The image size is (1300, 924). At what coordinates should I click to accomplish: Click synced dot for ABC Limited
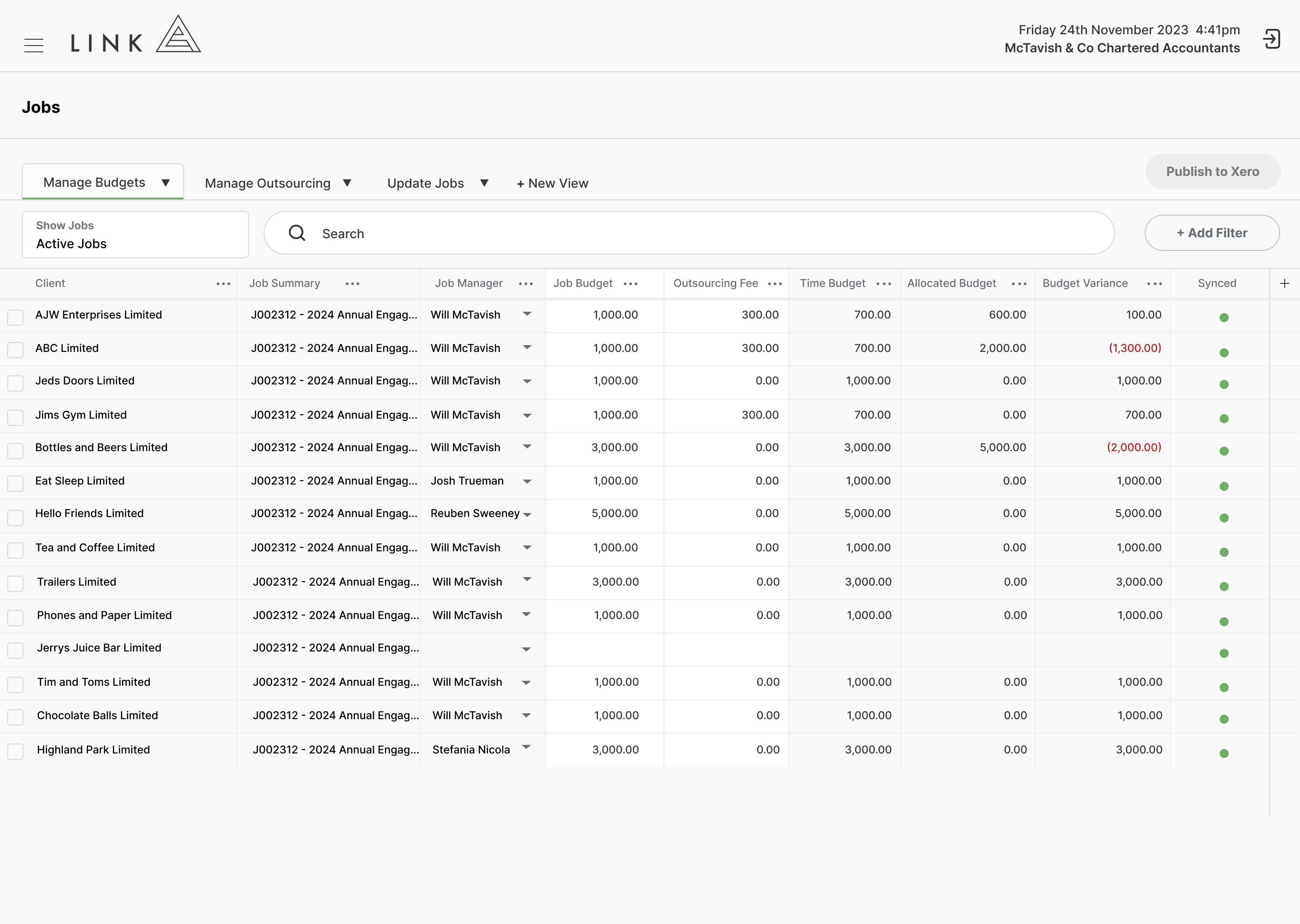point(1224,353)
